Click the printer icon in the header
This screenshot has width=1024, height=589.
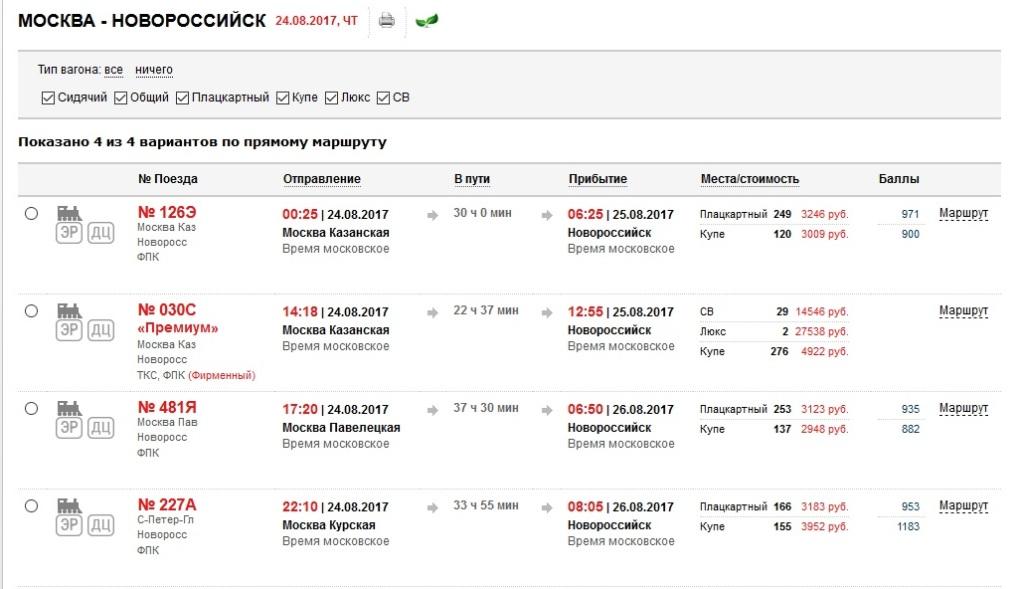pos(386,20)
